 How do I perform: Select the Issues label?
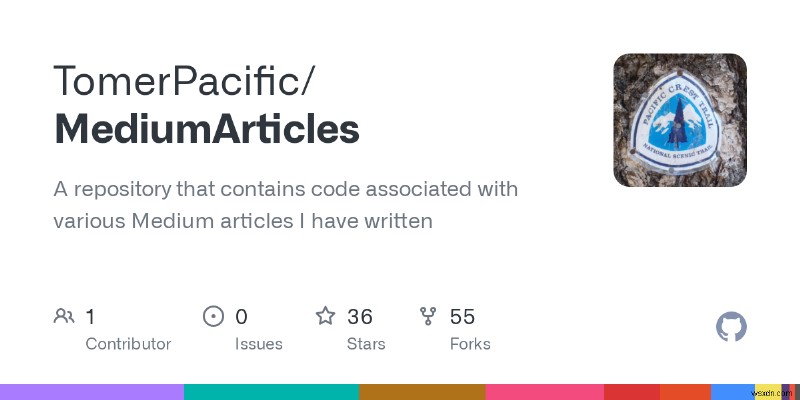256,344
